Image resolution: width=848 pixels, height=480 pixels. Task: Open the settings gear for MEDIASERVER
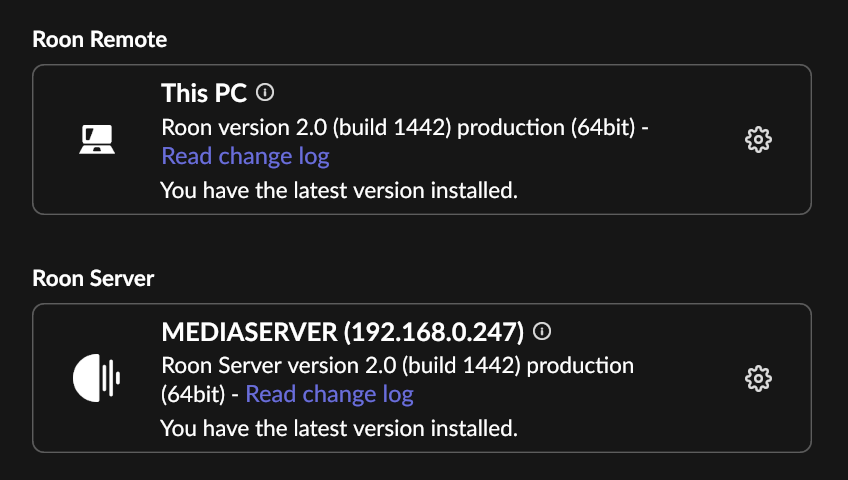pyautogui.click(x=758, y=378)
